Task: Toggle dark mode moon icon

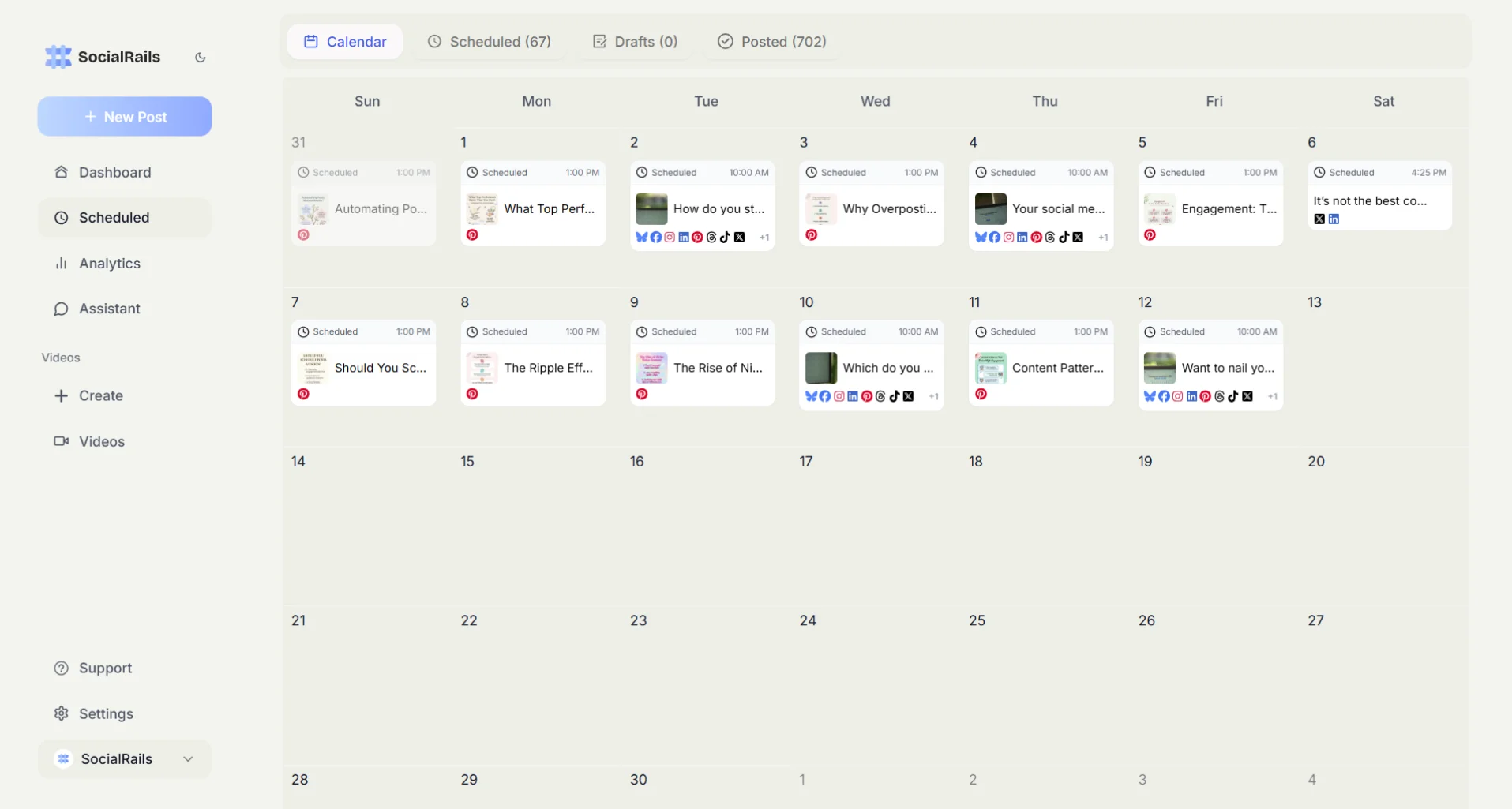Action: point(201,57)
